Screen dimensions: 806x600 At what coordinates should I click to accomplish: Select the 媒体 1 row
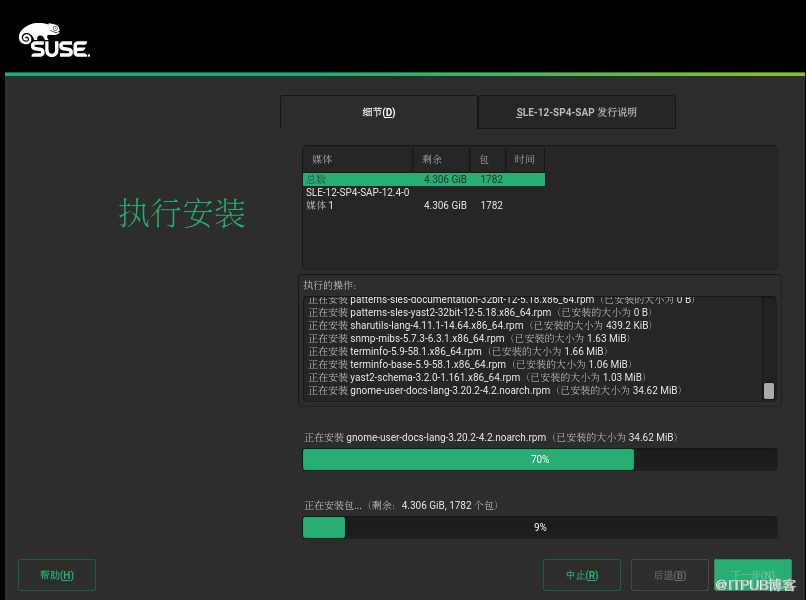(x=423, y=205)
